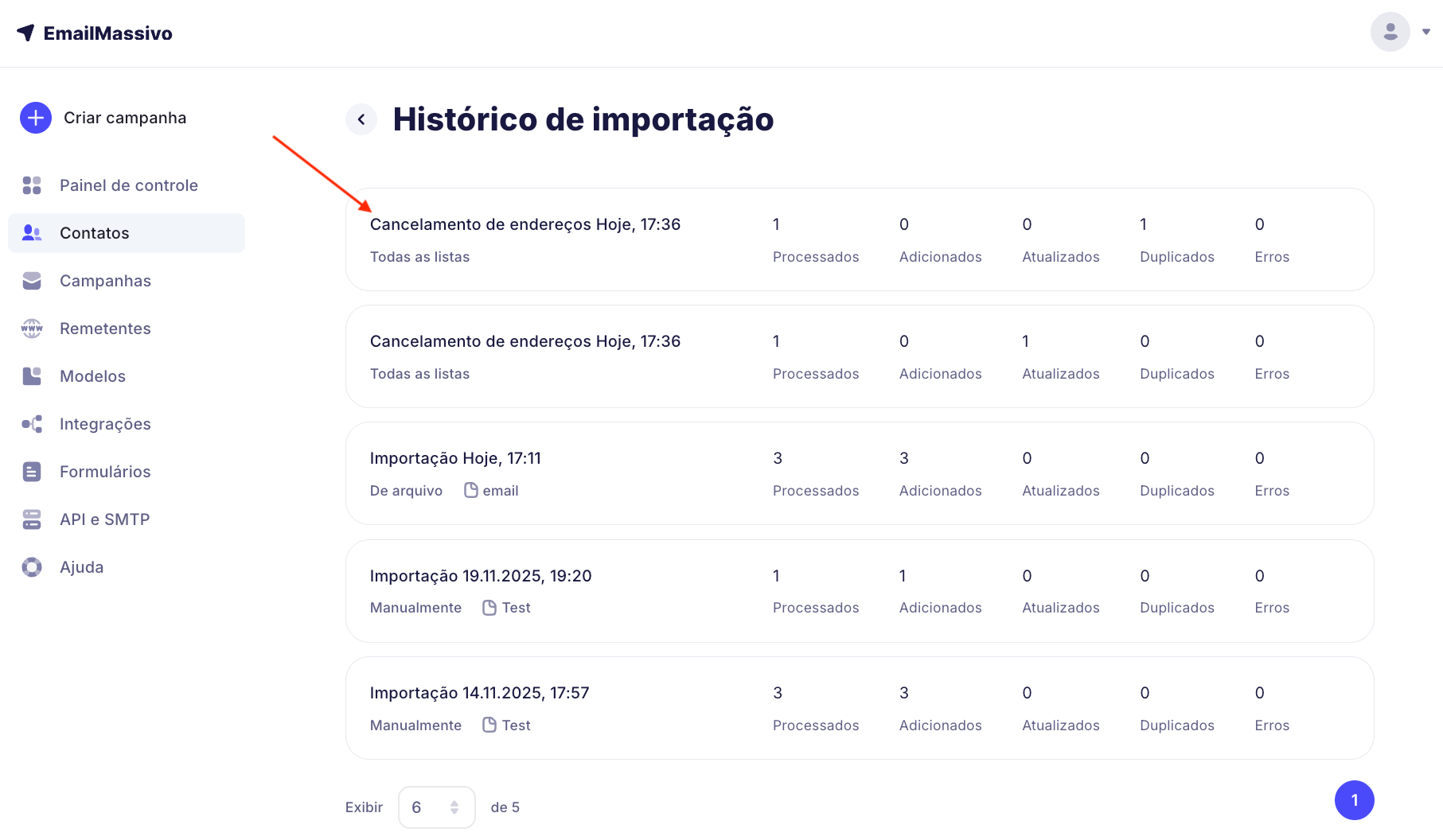Image resolution: width=1443 pixels, height=840 pixels.
Task: Open the email list link in Importação Hoje
Action: pyautogui.click(x=500, y=491)
